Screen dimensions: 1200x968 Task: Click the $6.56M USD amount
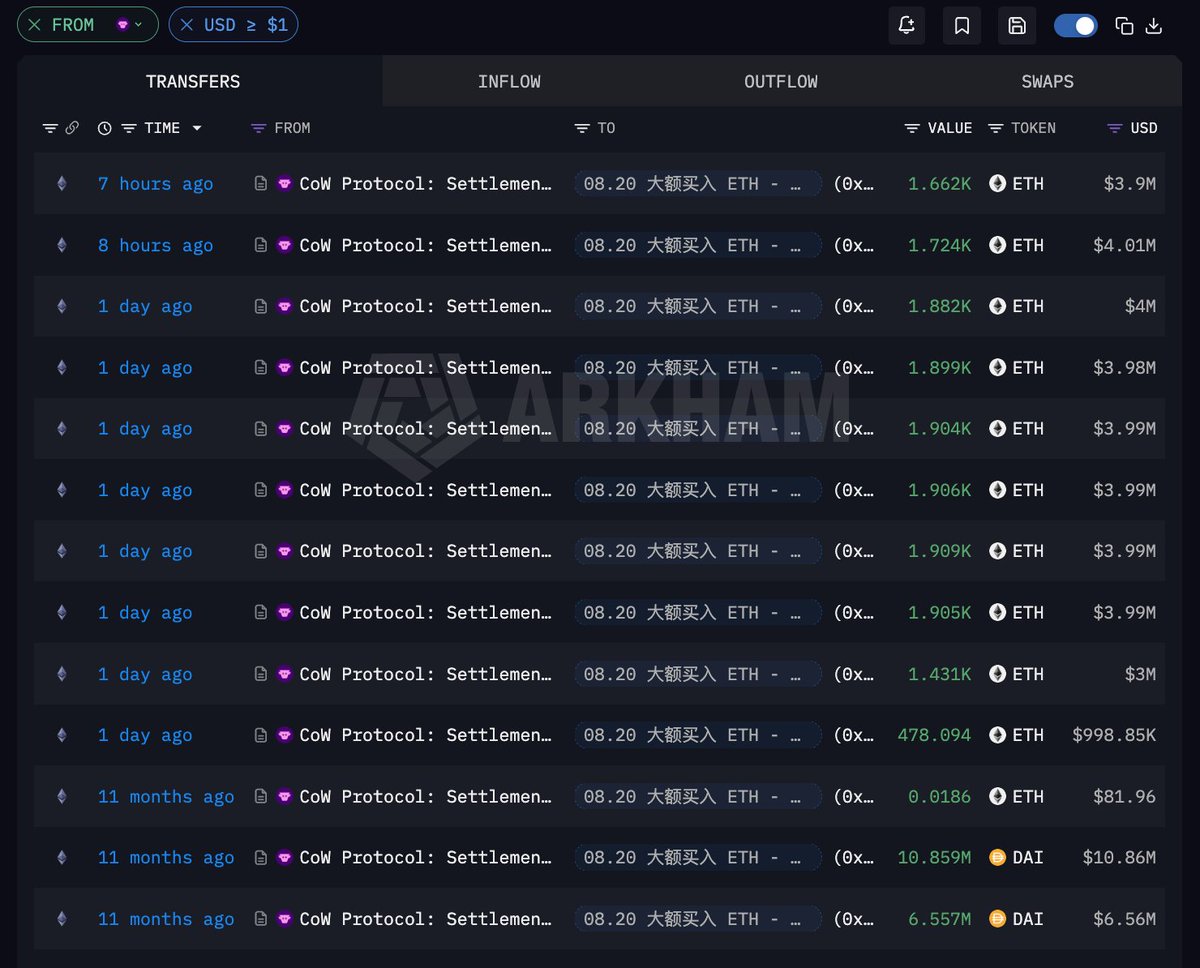(x=1125, y=918)
